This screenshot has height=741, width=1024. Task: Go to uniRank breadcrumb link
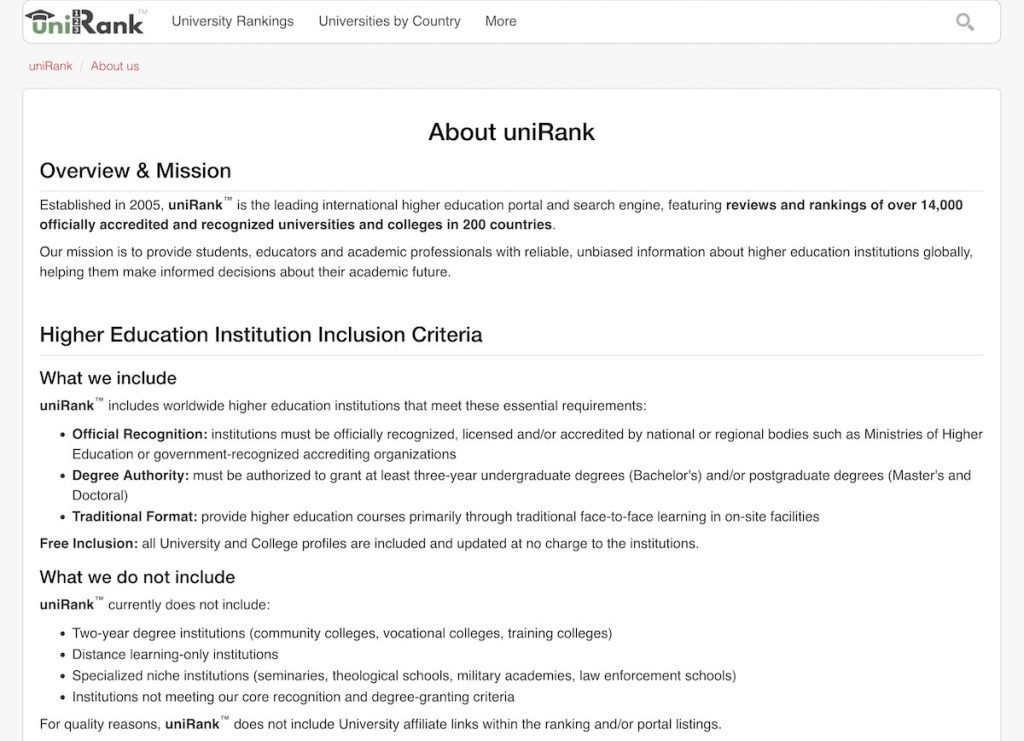[x=50, y=66]
